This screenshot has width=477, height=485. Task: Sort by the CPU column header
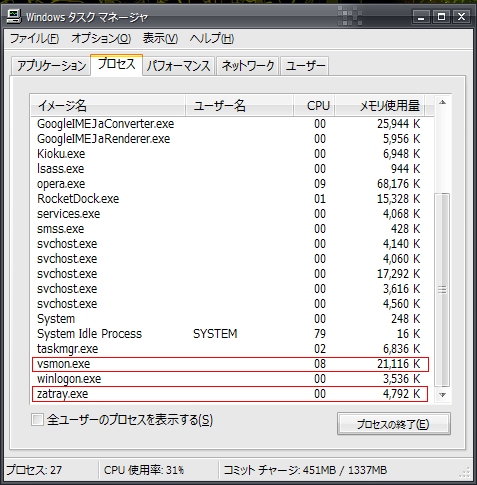click(x=314, y=106)
